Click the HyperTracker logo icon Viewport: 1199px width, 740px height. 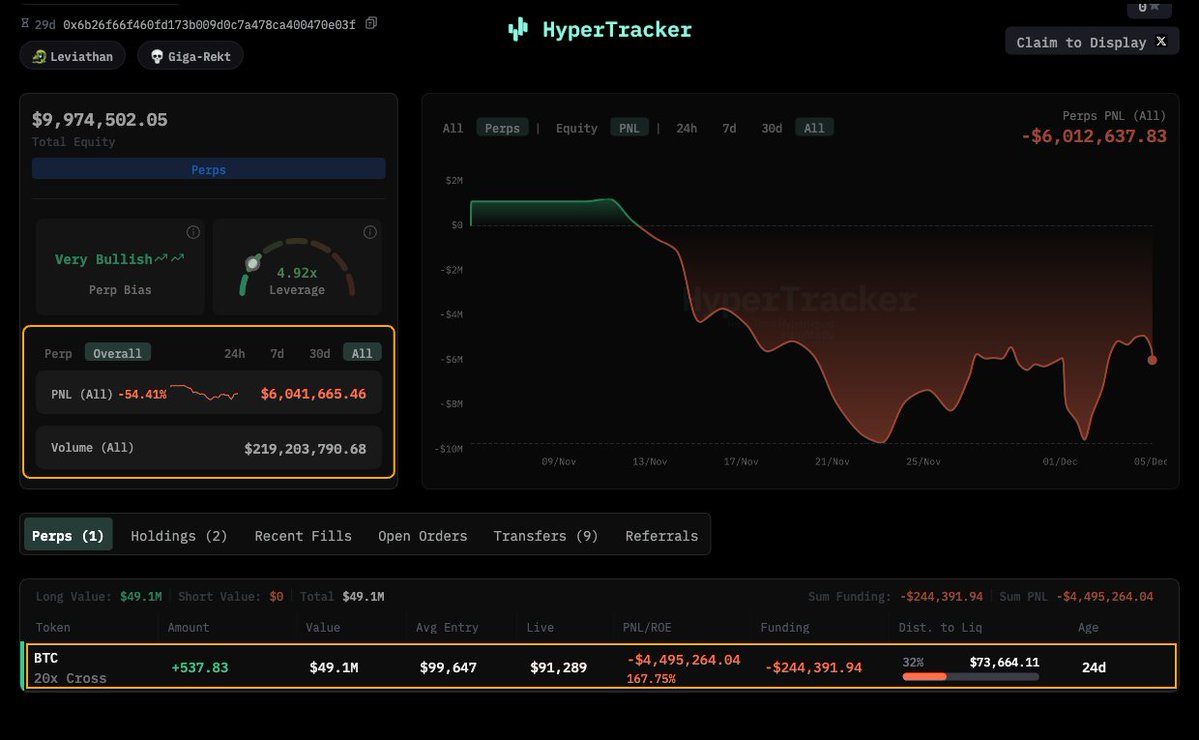(517, 30)
